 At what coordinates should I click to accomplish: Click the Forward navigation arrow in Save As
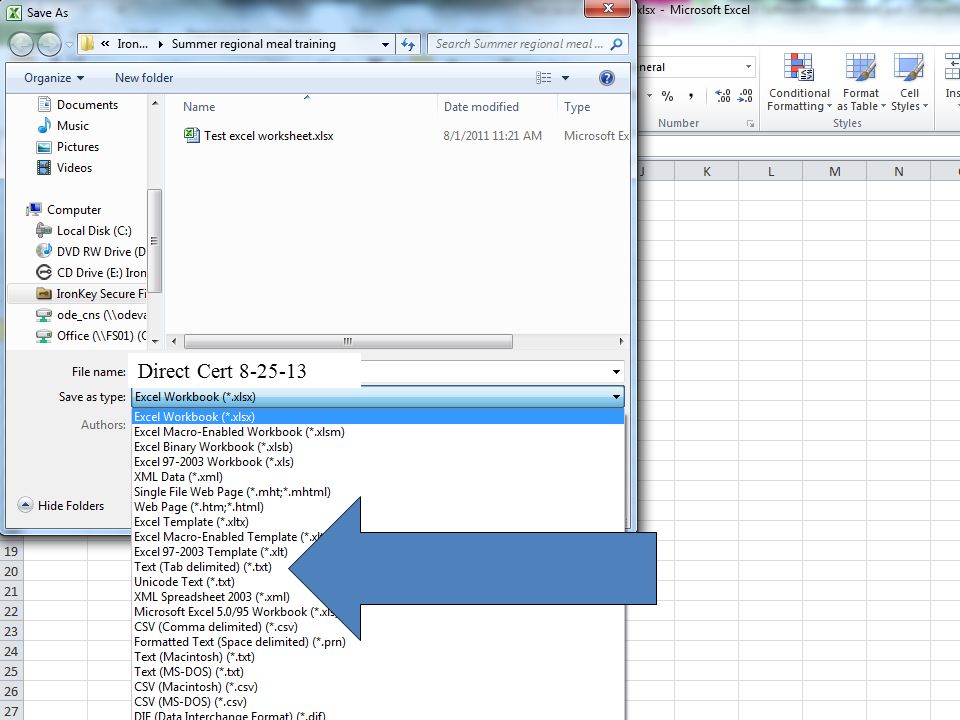point(50,44)
